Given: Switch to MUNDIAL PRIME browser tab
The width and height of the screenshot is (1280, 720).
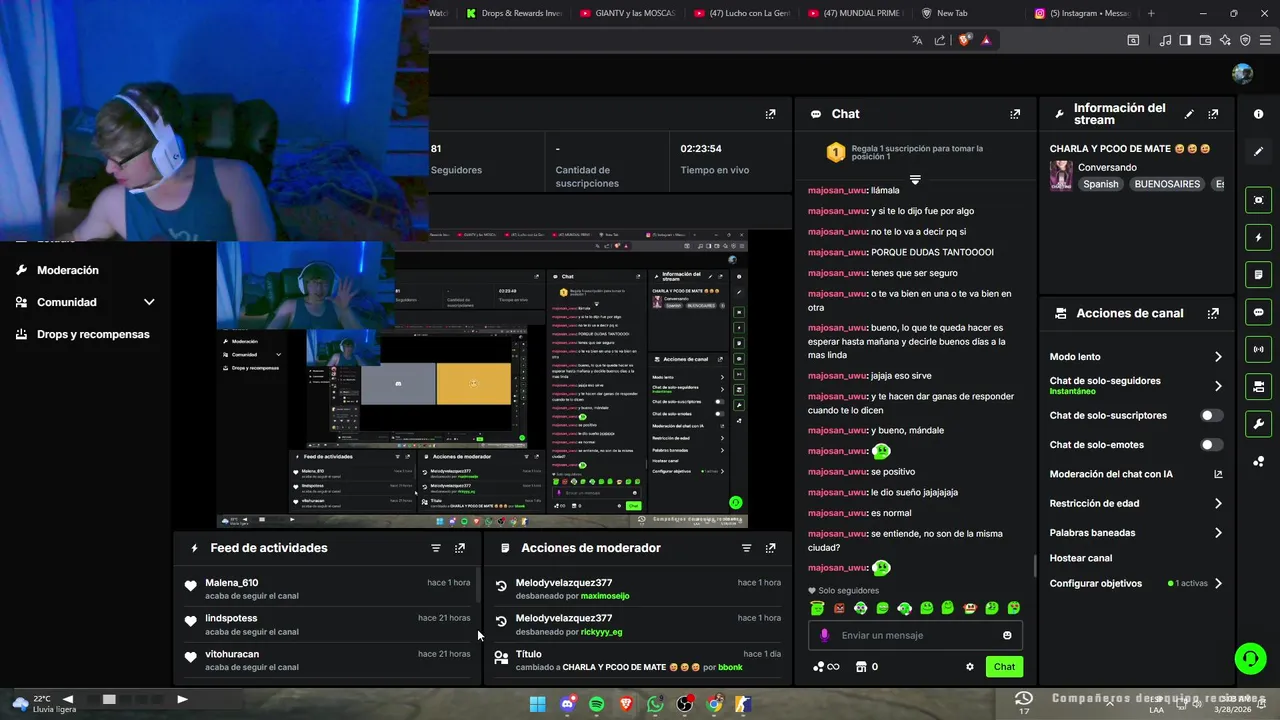Looking at the screenshot, I should pos(857,13).
